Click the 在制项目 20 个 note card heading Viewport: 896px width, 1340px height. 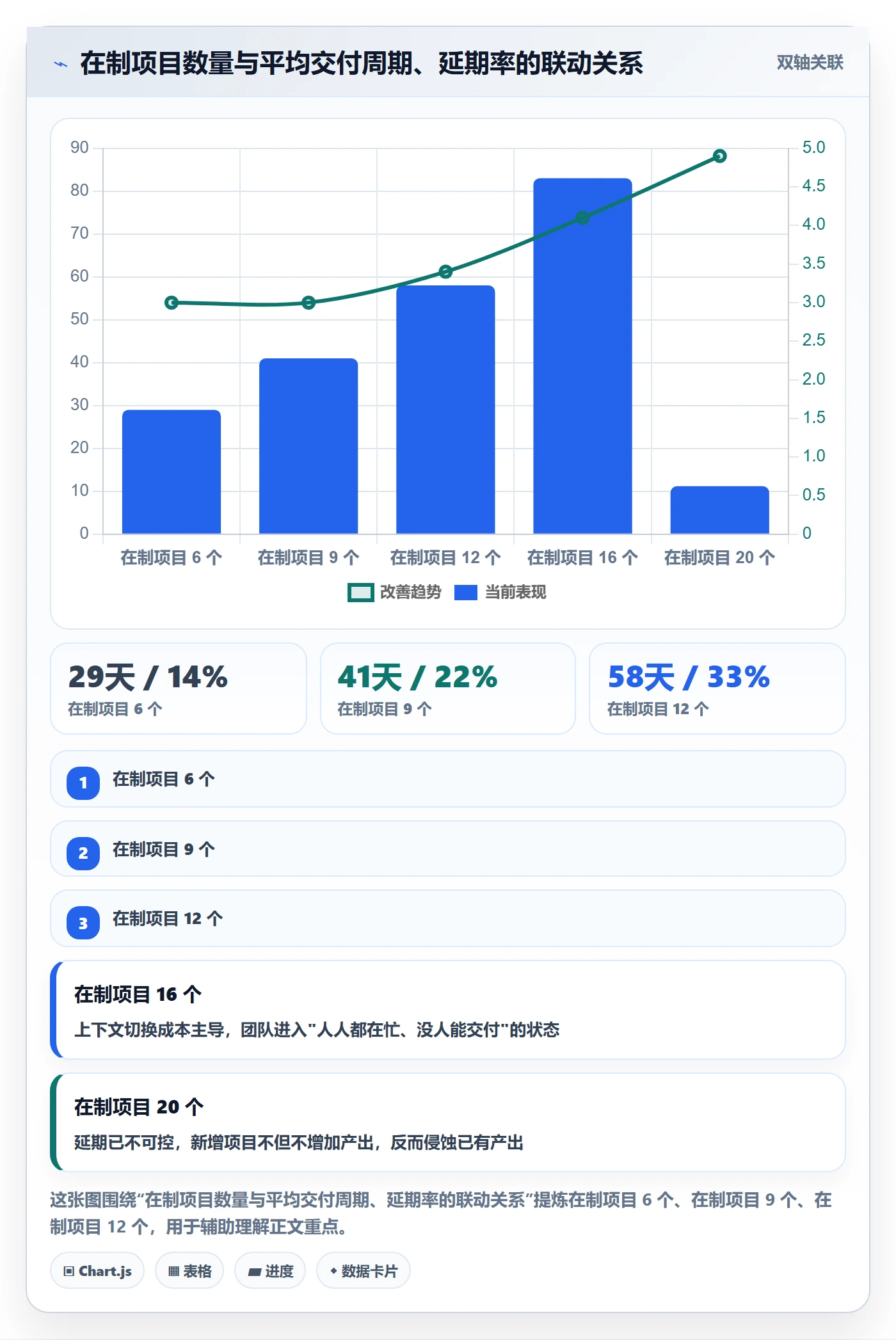coord(139,1107)
